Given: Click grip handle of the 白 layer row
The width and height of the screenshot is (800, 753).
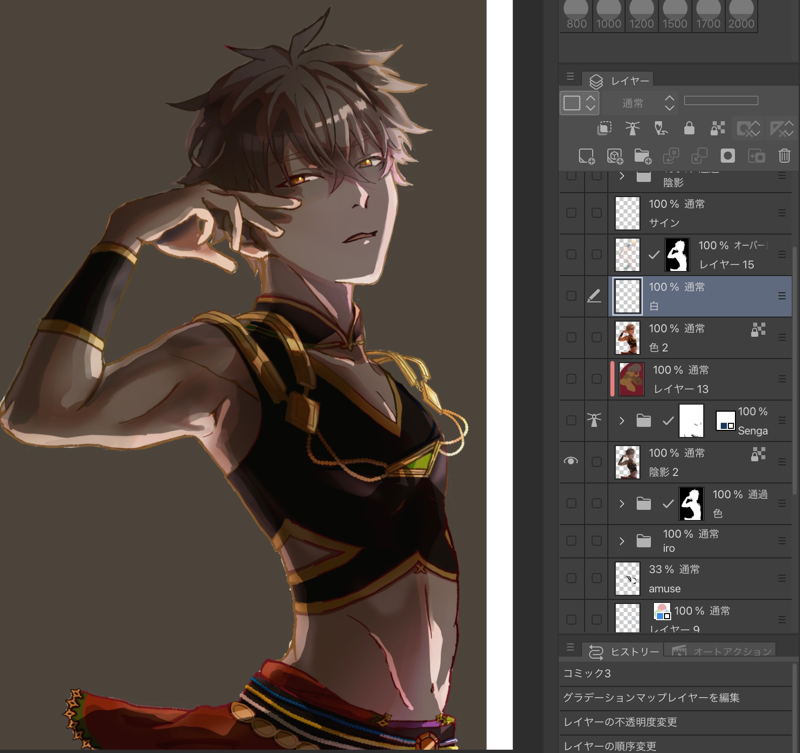Looking at the screenshot, I should click(782, 295).
